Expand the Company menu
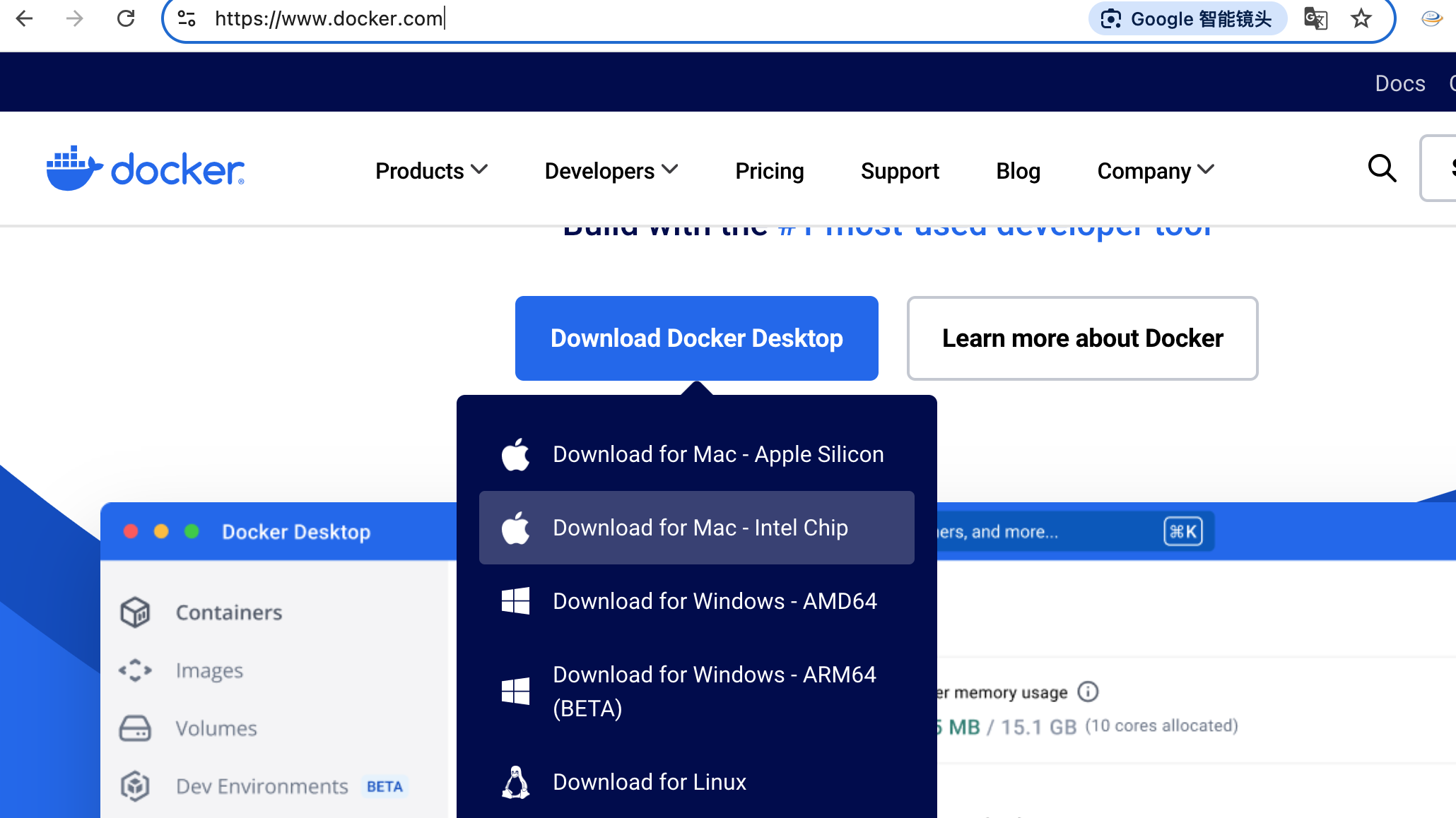The width and height of the screenshot is (1456, 818). pyautogui.click(x=1156, y=171)
